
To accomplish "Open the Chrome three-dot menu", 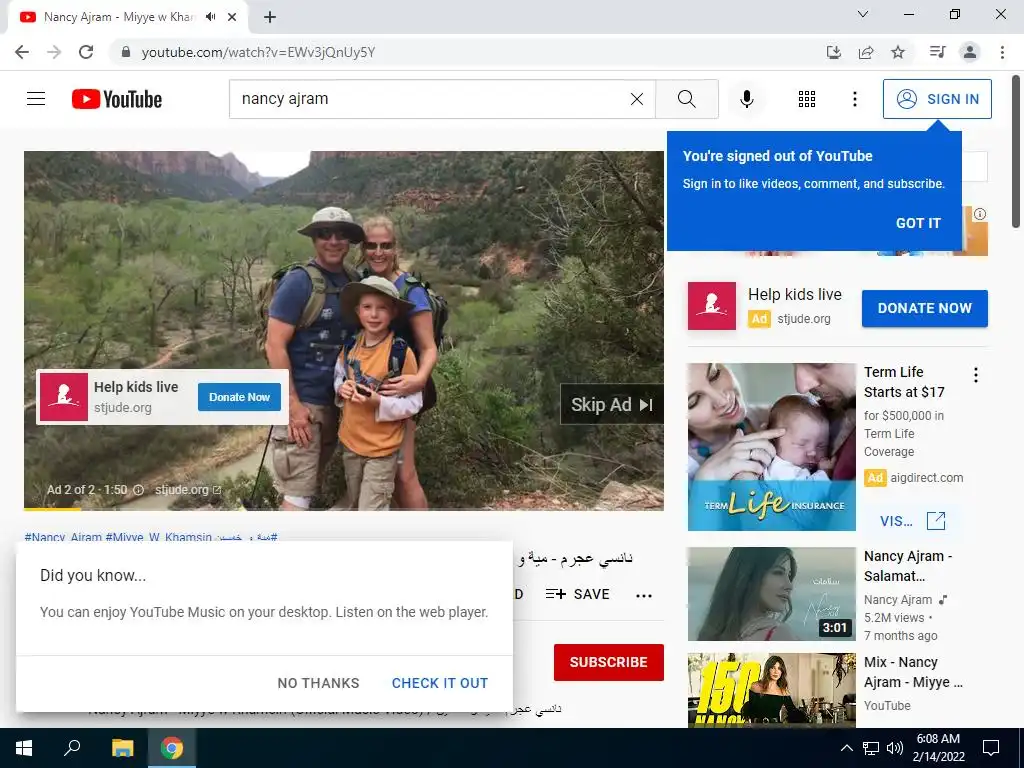I will coord(1002,52).
